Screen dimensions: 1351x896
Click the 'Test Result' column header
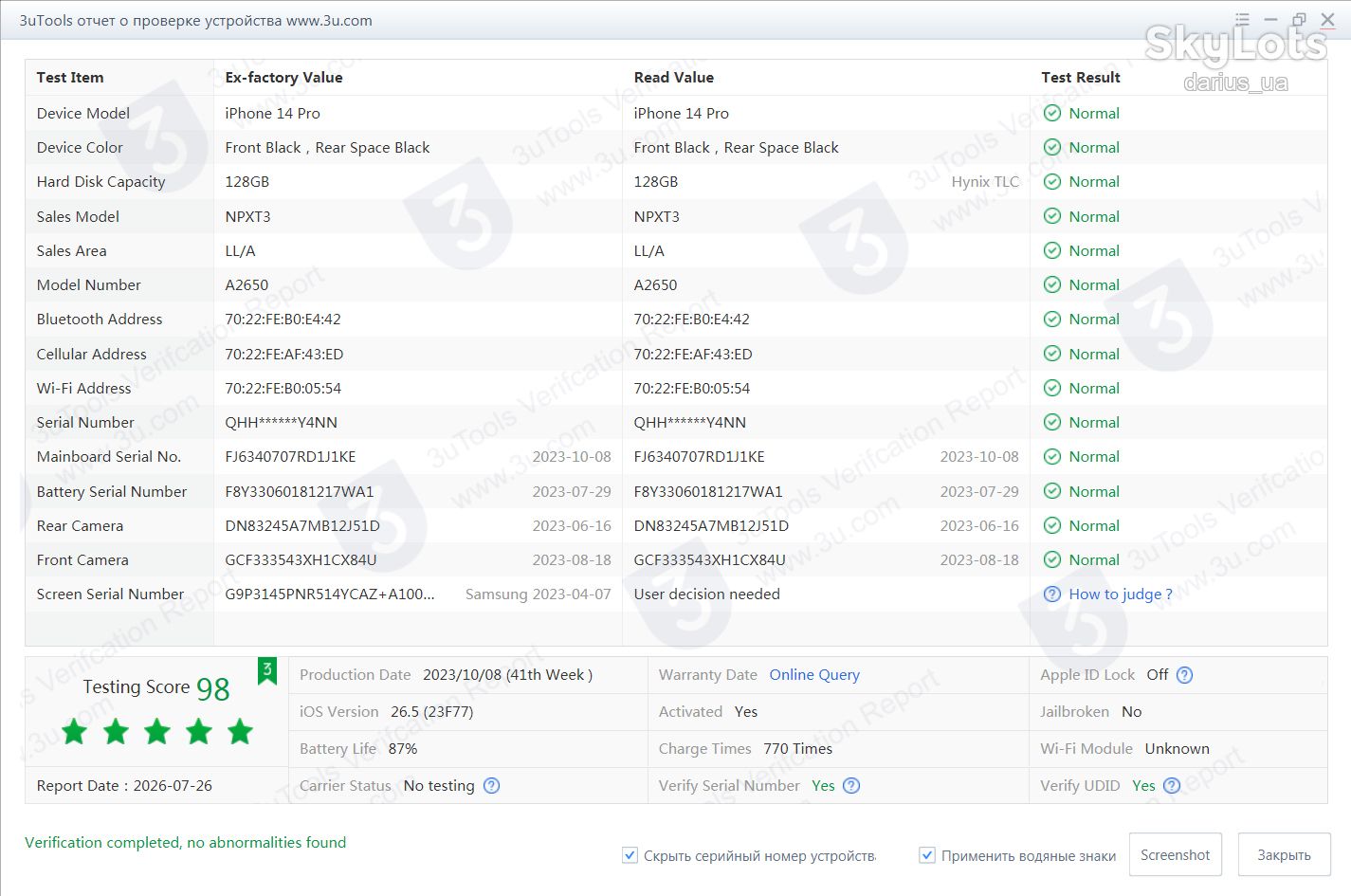click(1081, 78)
